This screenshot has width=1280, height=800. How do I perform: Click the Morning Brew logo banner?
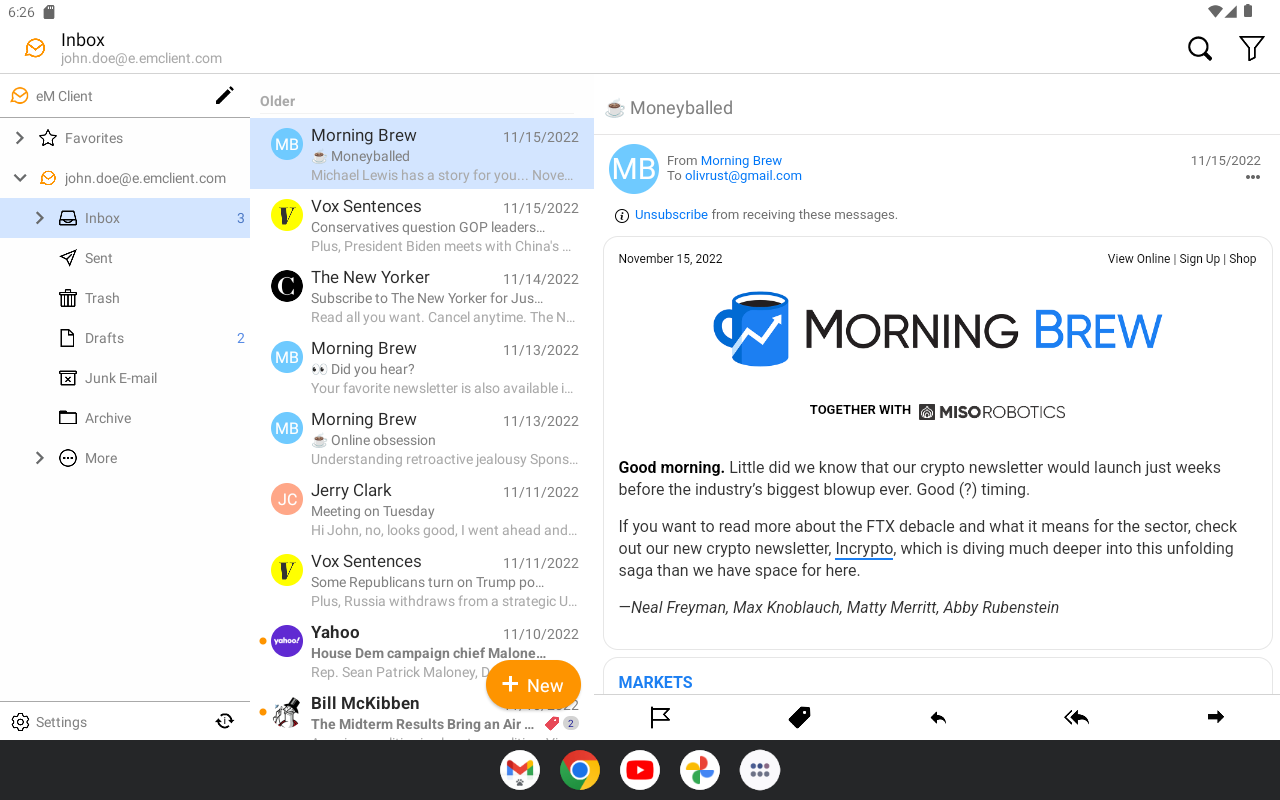coord(937,329)
